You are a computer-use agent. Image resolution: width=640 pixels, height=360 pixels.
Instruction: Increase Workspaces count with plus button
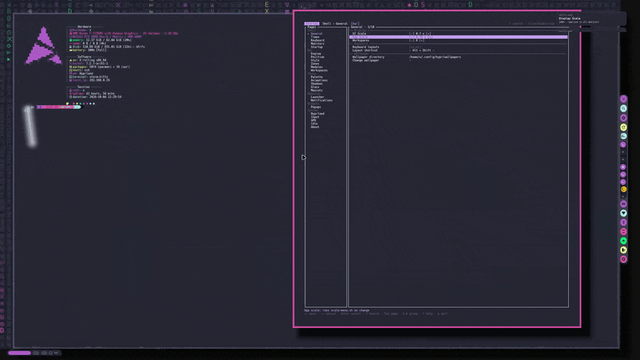[x=422, y=40]
